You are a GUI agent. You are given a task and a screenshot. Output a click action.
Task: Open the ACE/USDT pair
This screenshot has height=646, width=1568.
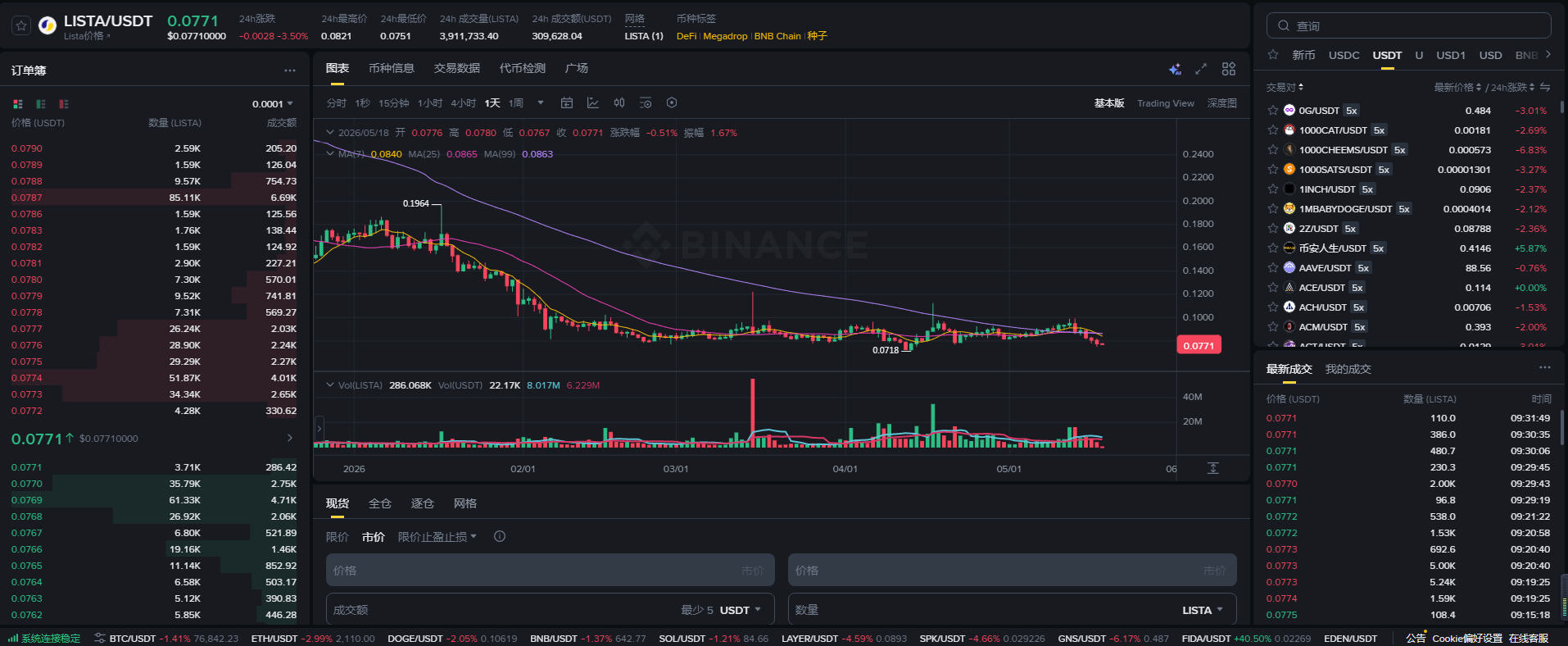click(1409, 288)
